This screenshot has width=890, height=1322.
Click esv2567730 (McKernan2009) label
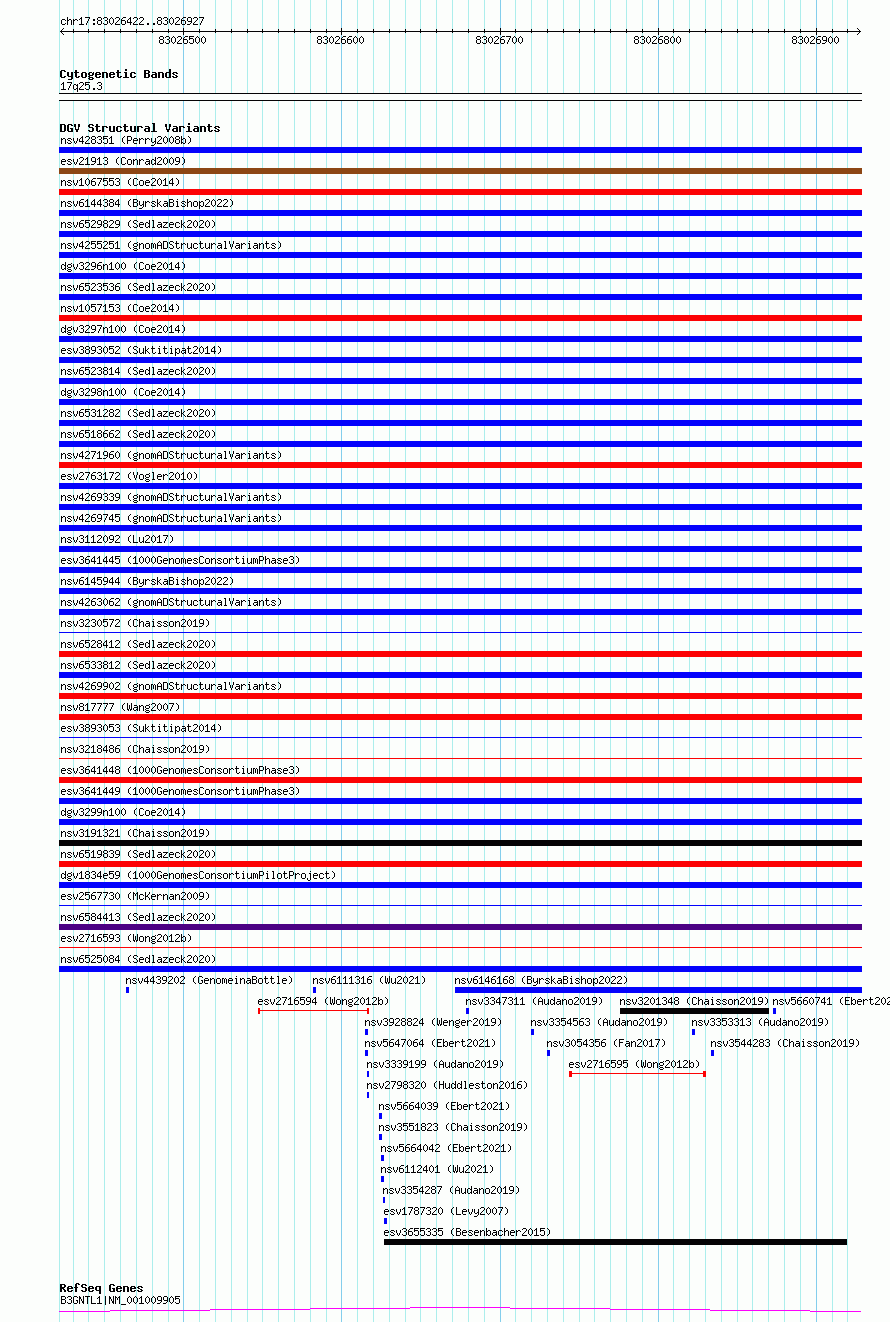tap(135, 896)
